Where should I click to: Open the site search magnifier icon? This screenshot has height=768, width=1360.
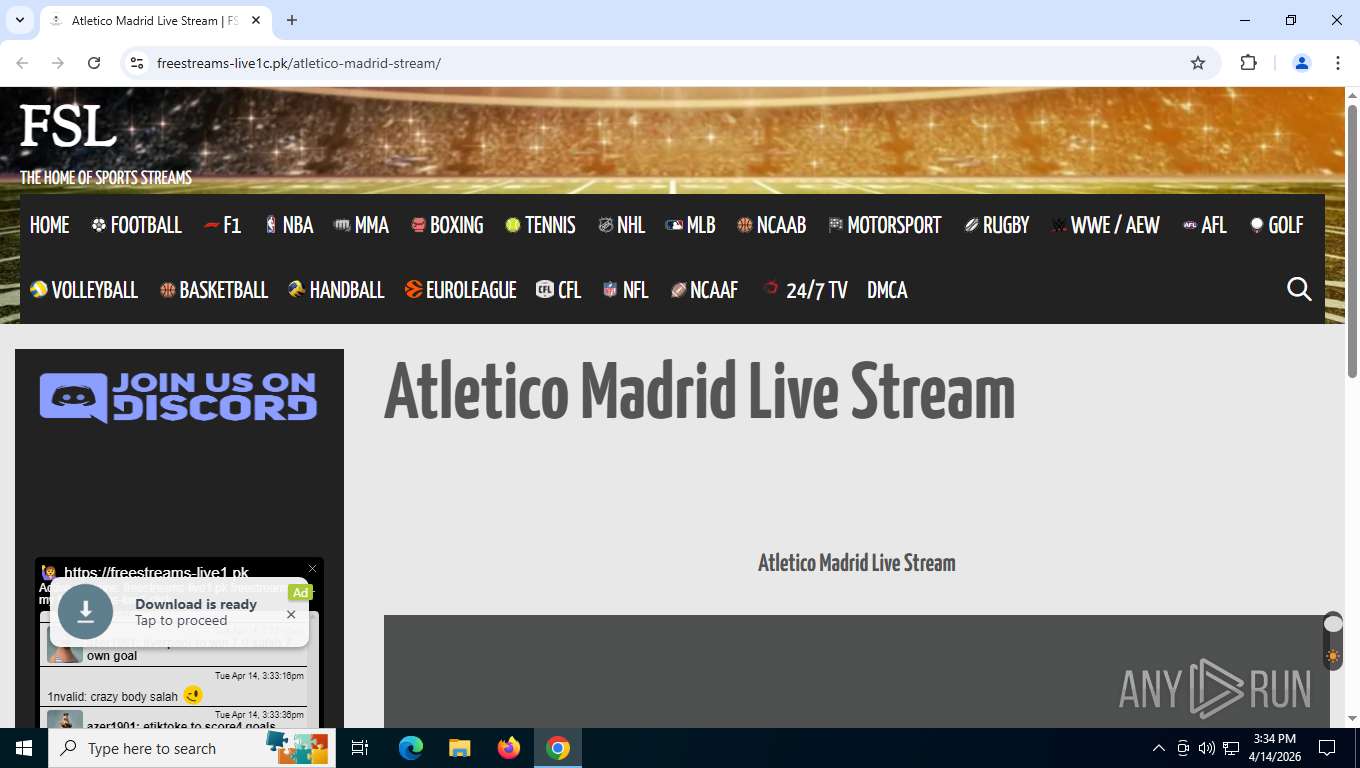pyautogui.click(x=1299, y=289)
